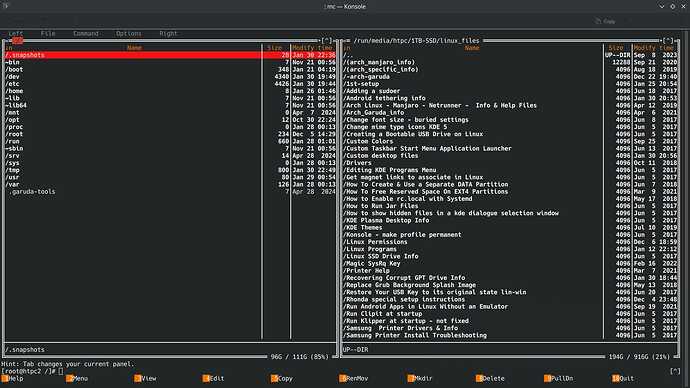Sort left panel by Name column header
The width and height of the screenshot is (690, 388).
134,48
